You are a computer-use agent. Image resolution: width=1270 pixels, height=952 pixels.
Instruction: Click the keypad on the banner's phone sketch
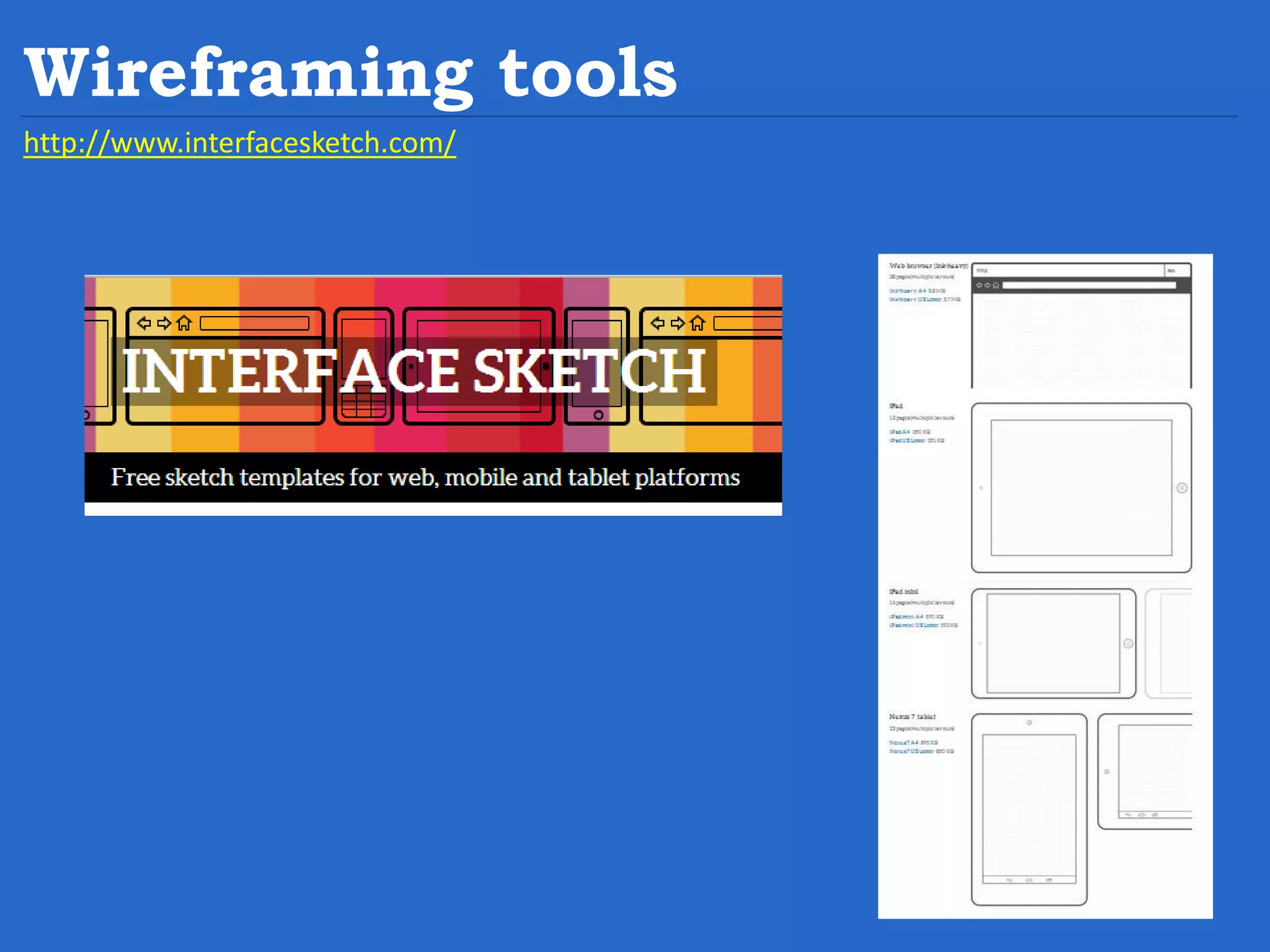(364, 401)
